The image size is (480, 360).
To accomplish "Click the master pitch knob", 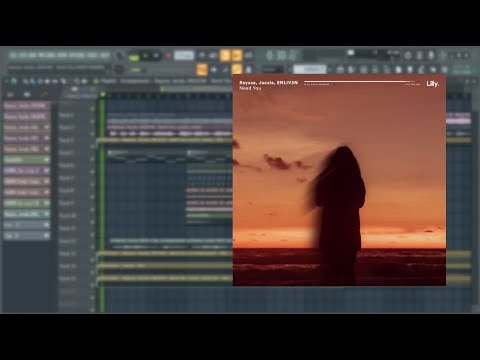I will coord(118,70).
